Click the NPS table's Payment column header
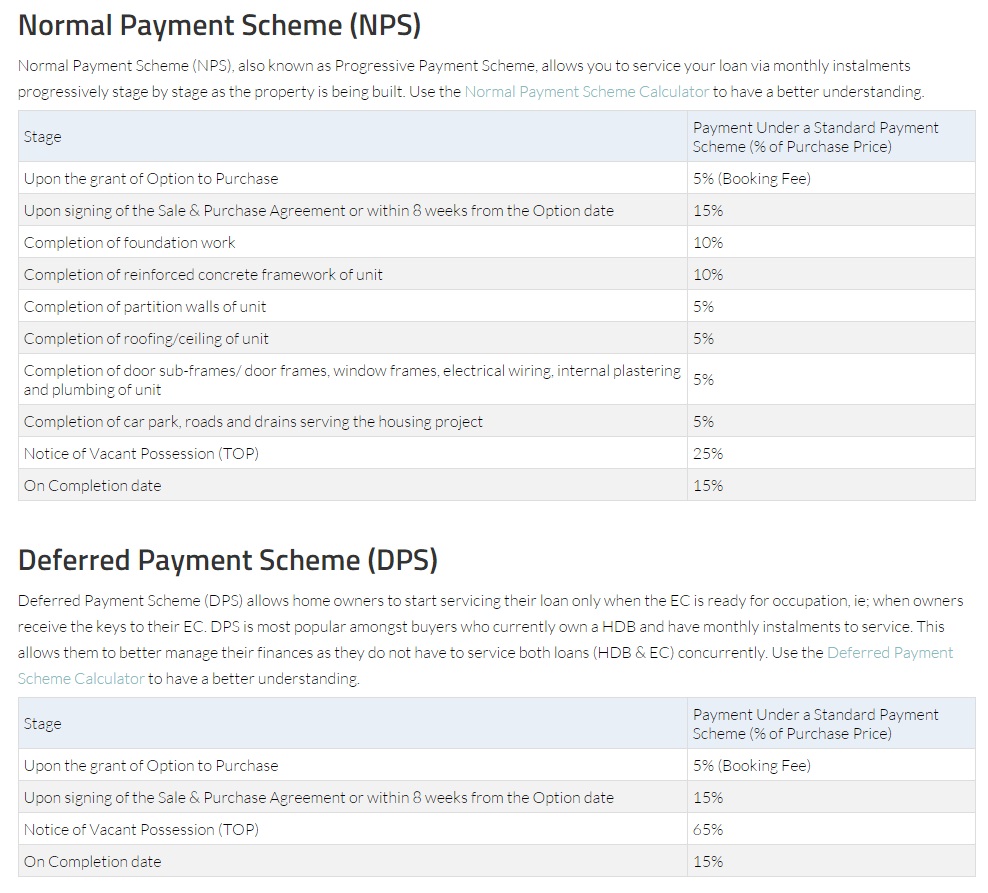Viewport: 988px width, 893px height. pyautogui.click(x=815, y=137)
